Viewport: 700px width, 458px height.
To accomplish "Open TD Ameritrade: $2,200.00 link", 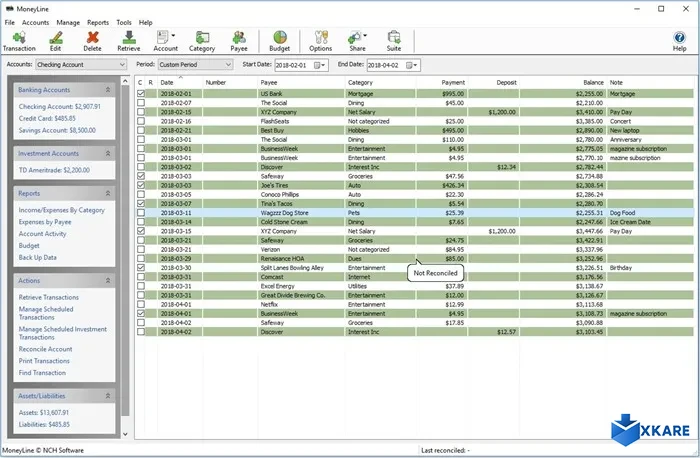I will tap(54, 170).
